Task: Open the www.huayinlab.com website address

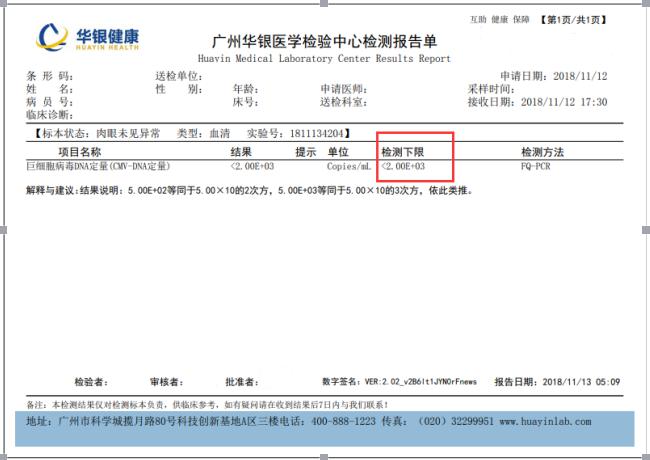Action: (x=546, y=421)
